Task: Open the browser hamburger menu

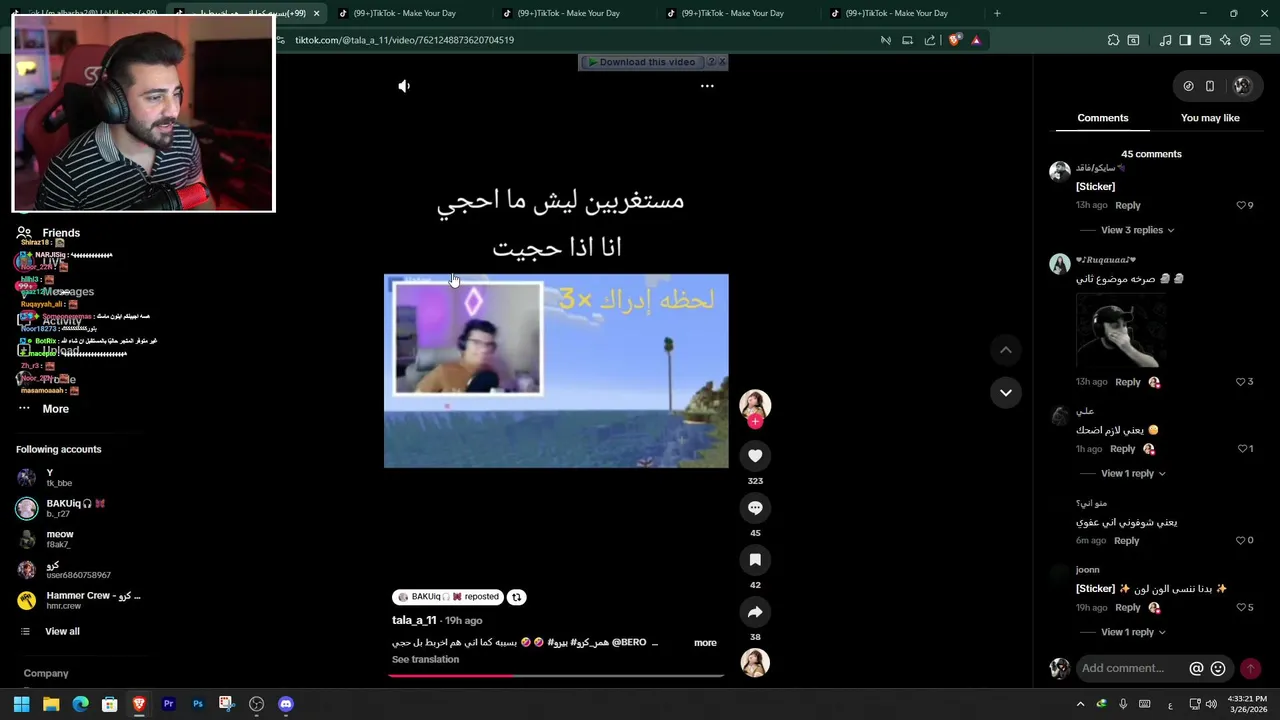Action: [x=1266, y=40]
